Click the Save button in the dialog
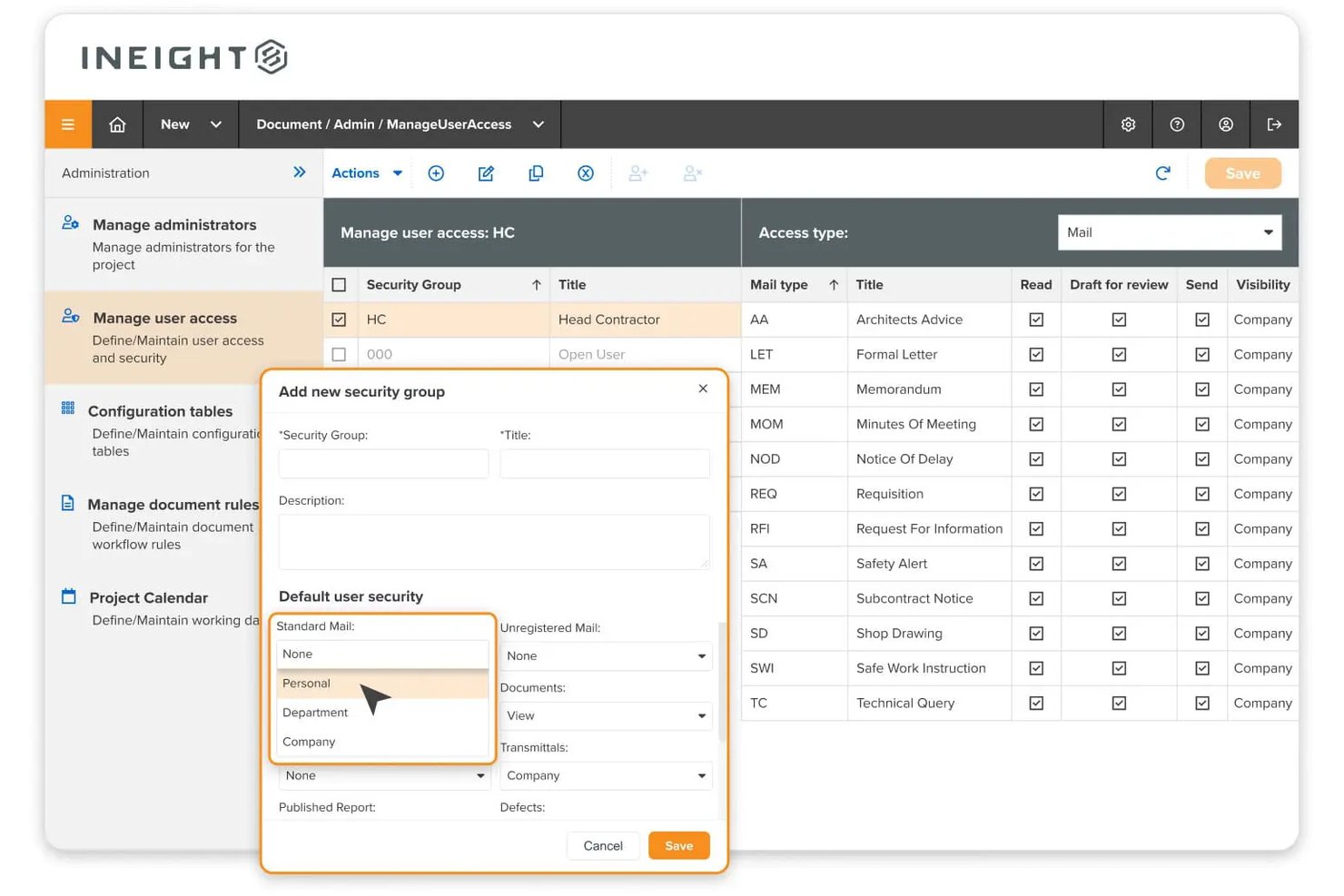The width and height of the screenshot is (1344, 896). click(x=679, y=845)
